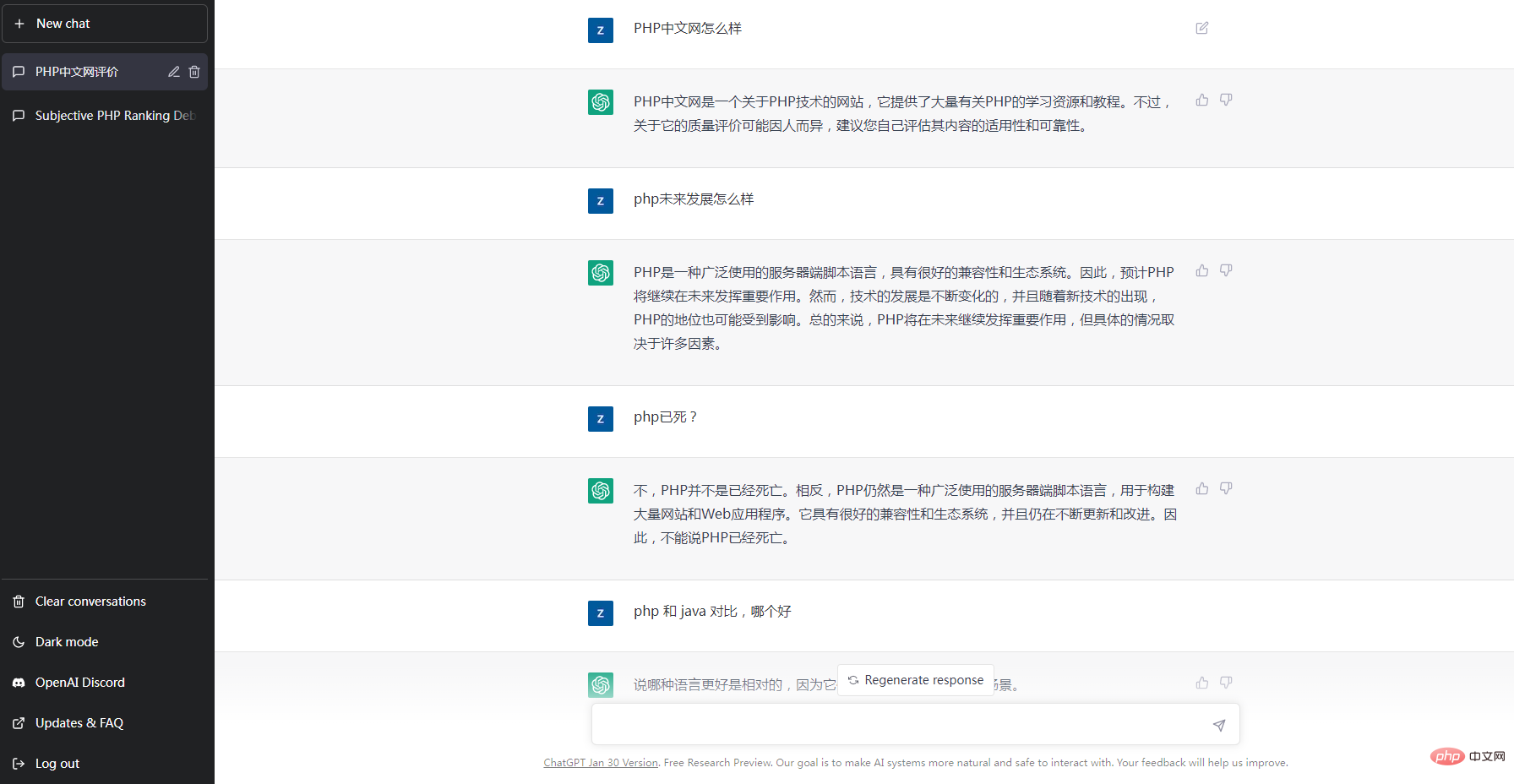Thumbs up the php未来发展 response
This screenshot has width=1514, height=784.
(1202, 270)
